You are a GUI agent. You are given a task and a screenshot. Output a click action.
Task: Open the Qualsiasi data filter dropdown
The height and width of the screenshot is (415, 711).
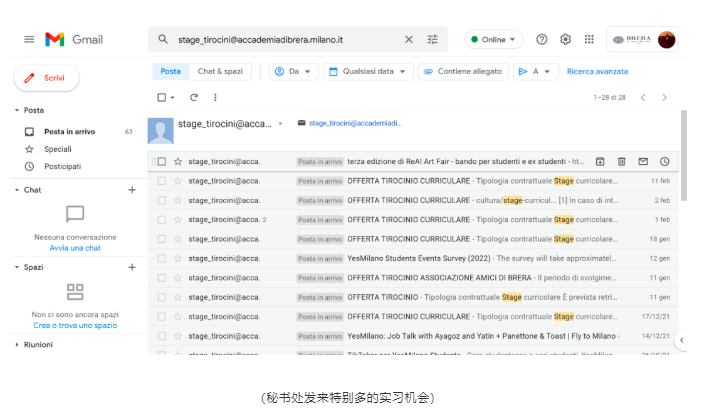click(368, 71)
